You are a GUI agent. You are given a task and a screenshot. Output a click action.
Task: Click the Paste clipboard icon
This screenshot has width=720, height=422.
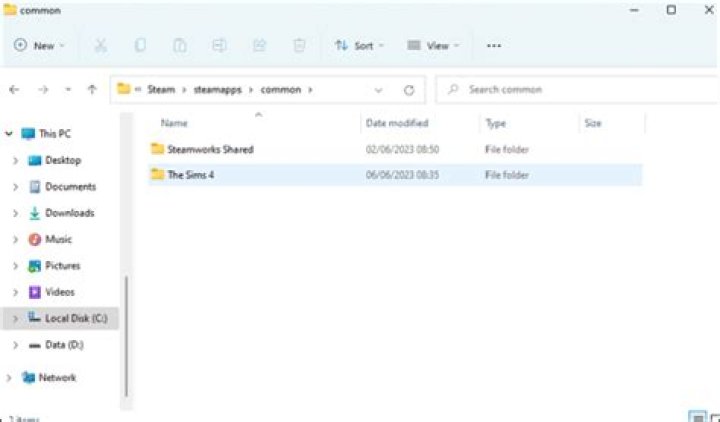pos(180,45)
